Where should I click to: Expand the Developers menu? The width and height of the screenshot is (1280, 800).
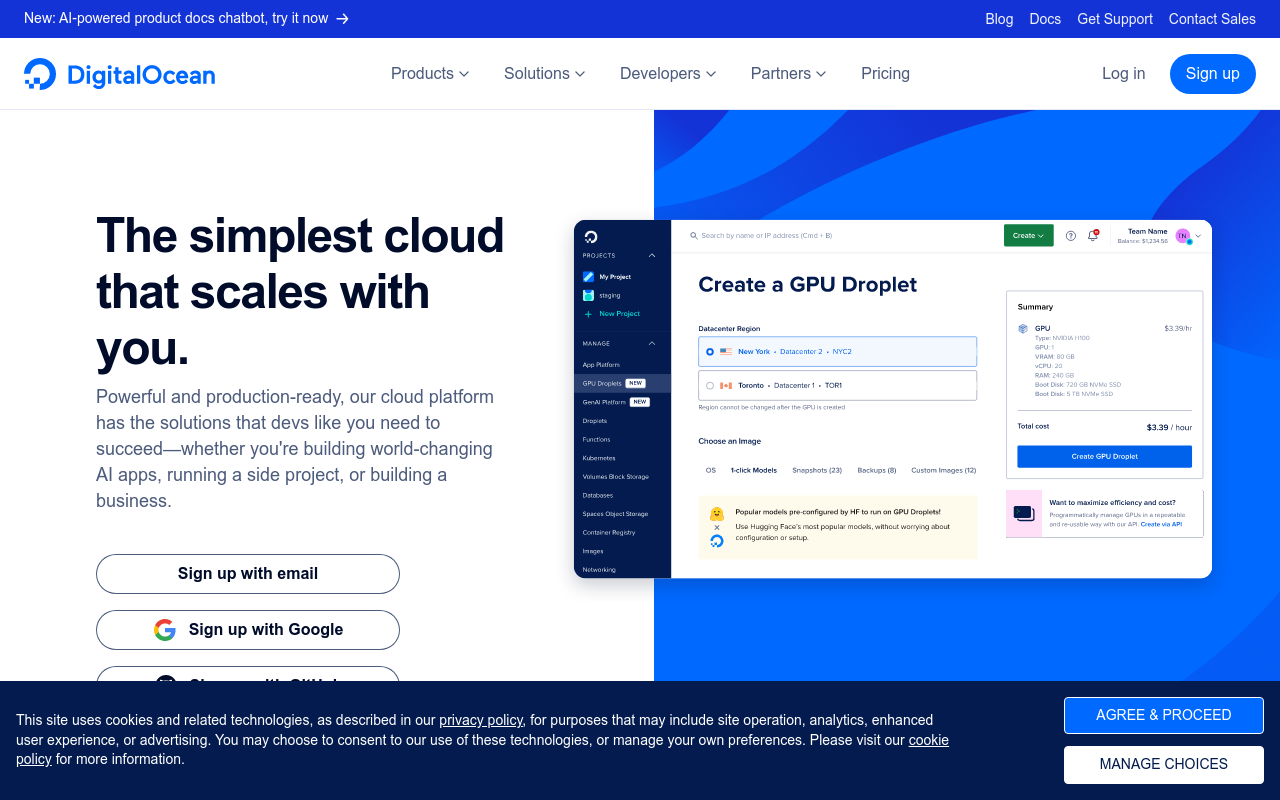click(668, 74)
